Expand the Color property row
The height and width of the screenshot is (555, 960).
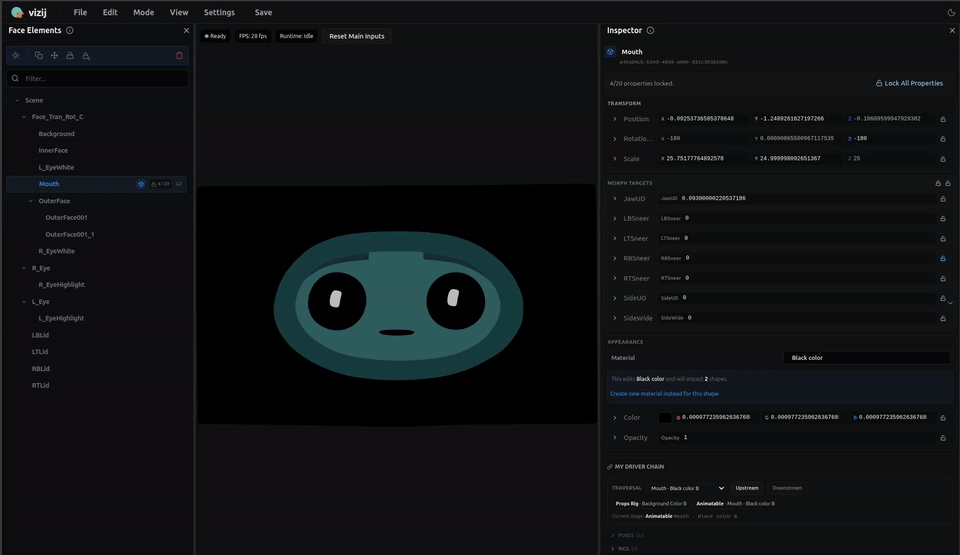click(x=615, y=418)
